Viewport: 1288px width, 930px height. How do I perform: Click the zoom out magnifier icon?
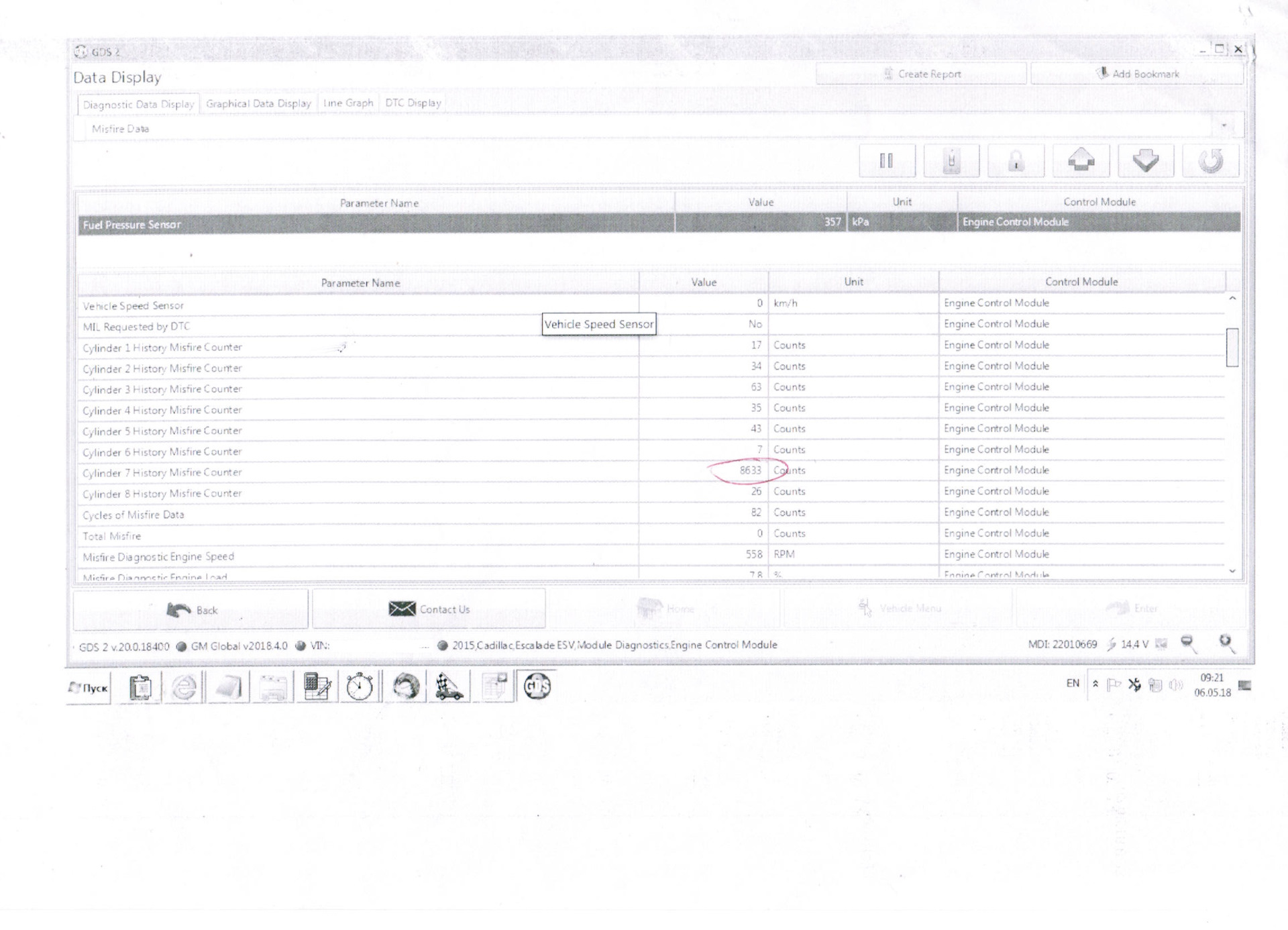pyautogui.click(x=1188, y=643)
